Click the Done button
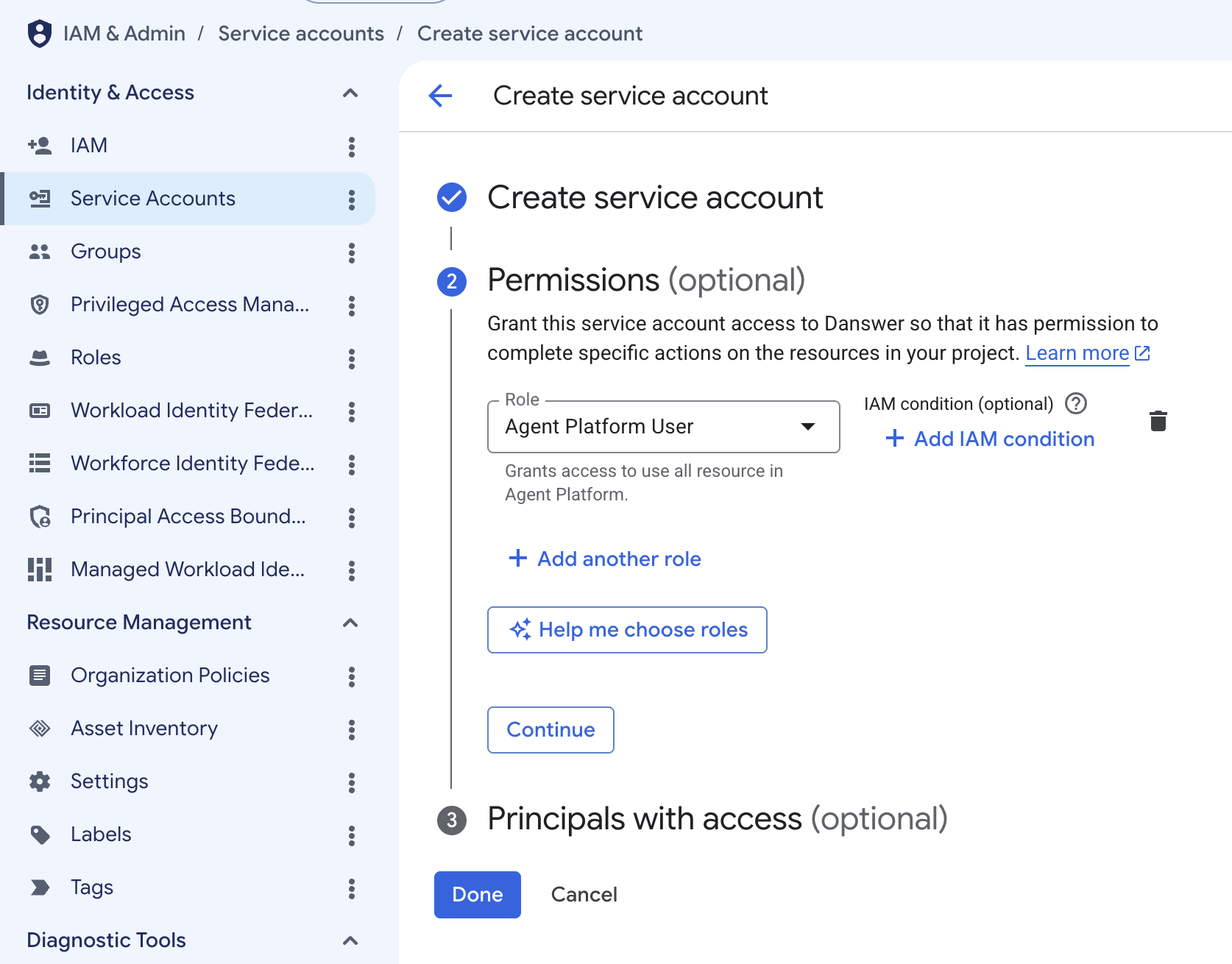Image resolution: width=1232 pixels, height=964 pixels. click(478, 895)
